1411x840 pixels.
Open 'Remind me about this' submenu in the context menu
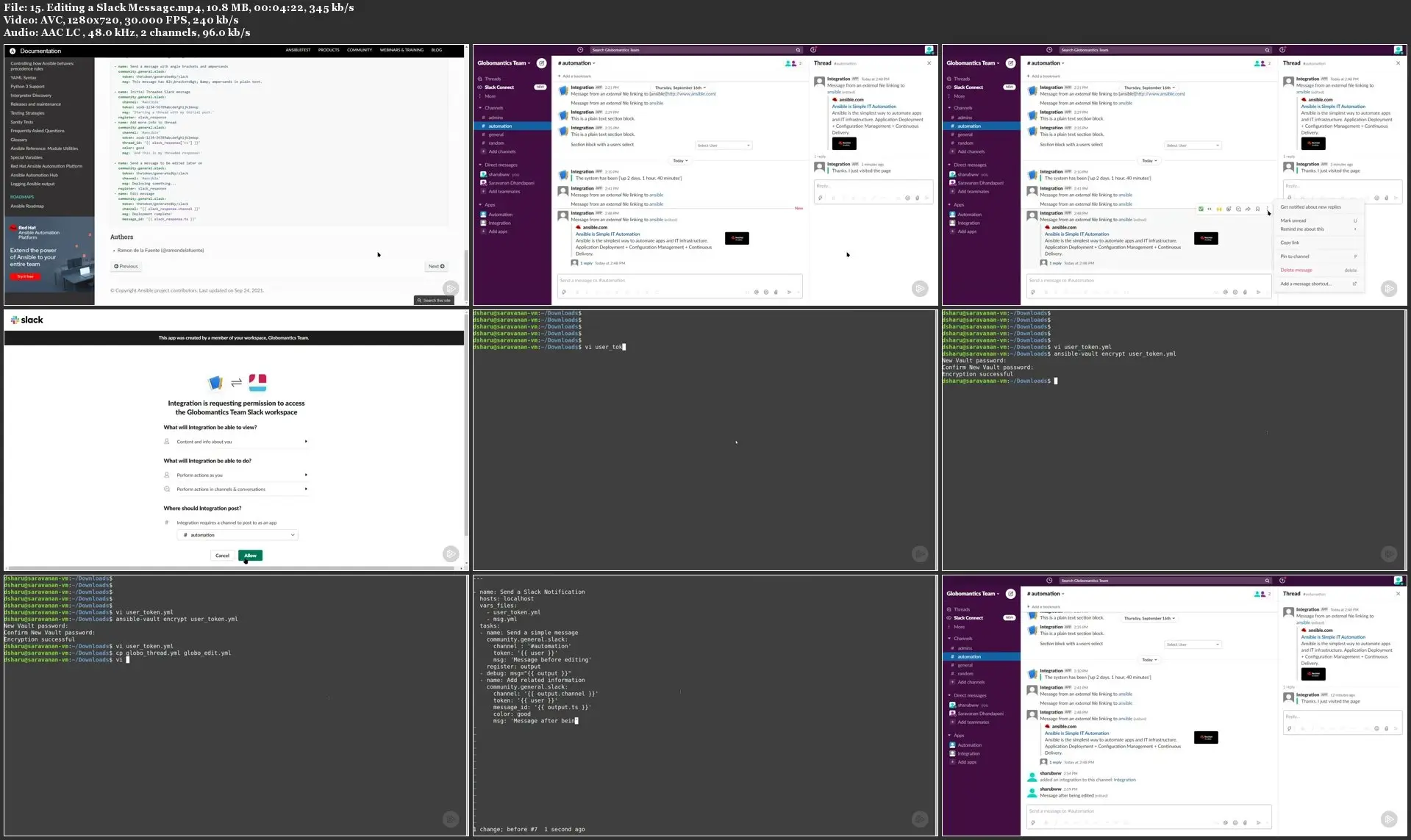[x=1318, y=229]
